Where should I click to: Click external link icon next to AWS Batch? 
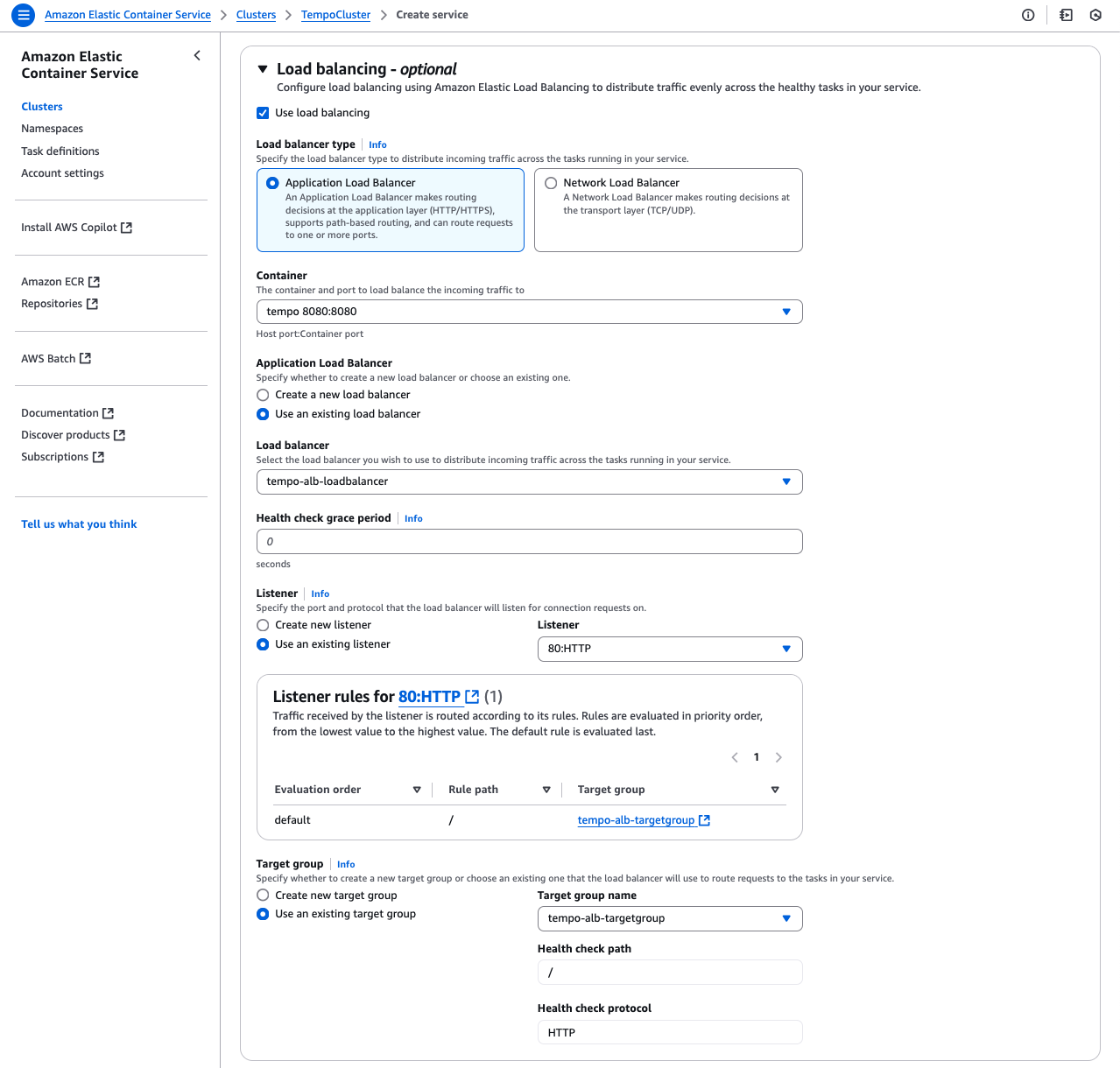pyautogui.click(x=85, y=359)
